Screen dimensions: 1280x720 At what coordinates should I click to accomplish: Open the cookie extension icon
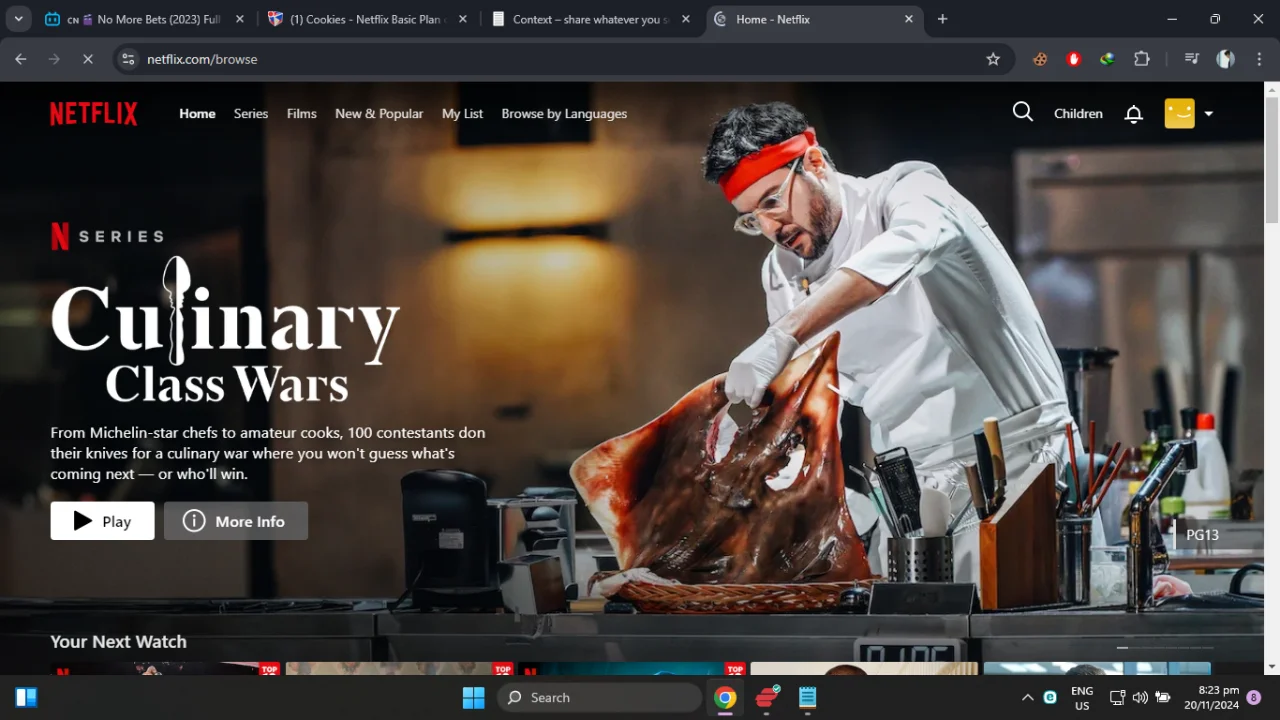click(x=1040, y=59)
